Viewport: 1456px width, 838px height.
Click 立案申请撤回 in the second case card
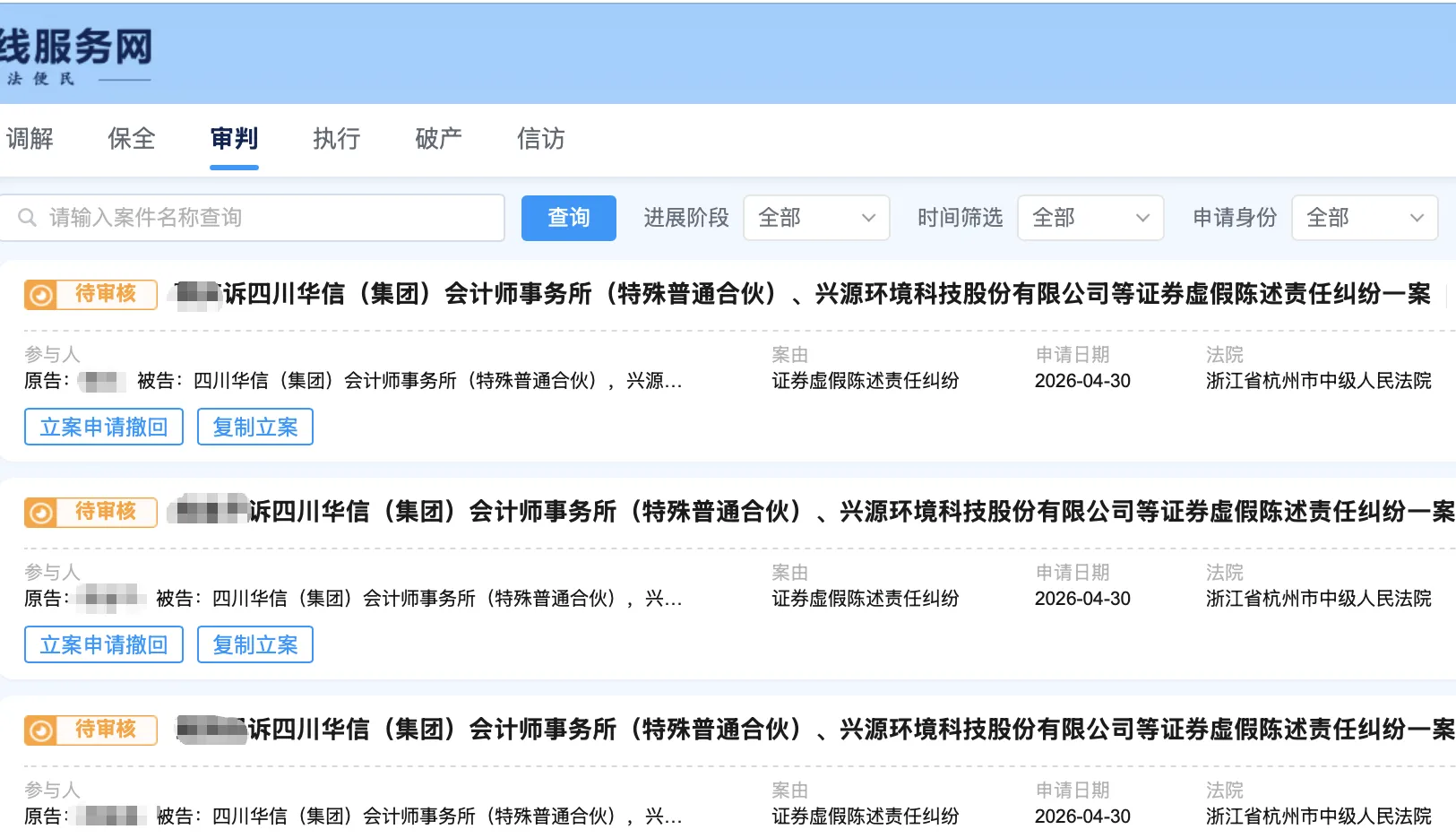point(104,644)
